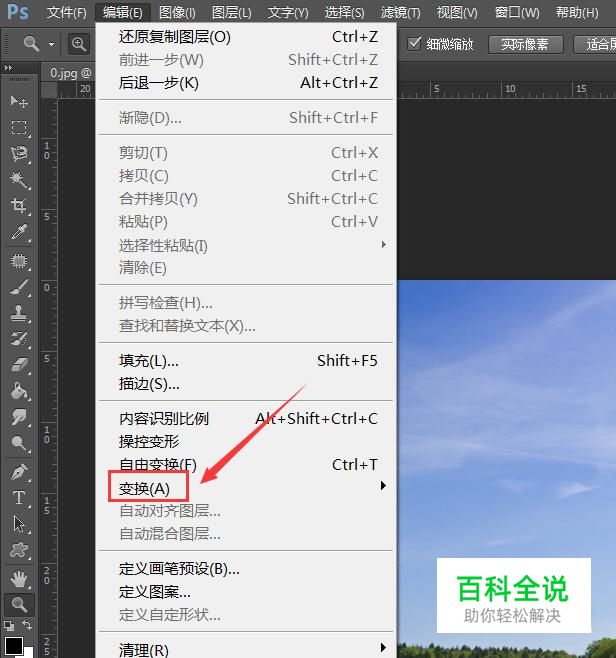Image resolution: width=616 pixels, height=658 pixels.
Task: Swap foreground and background colors
Action: point(27,625)
